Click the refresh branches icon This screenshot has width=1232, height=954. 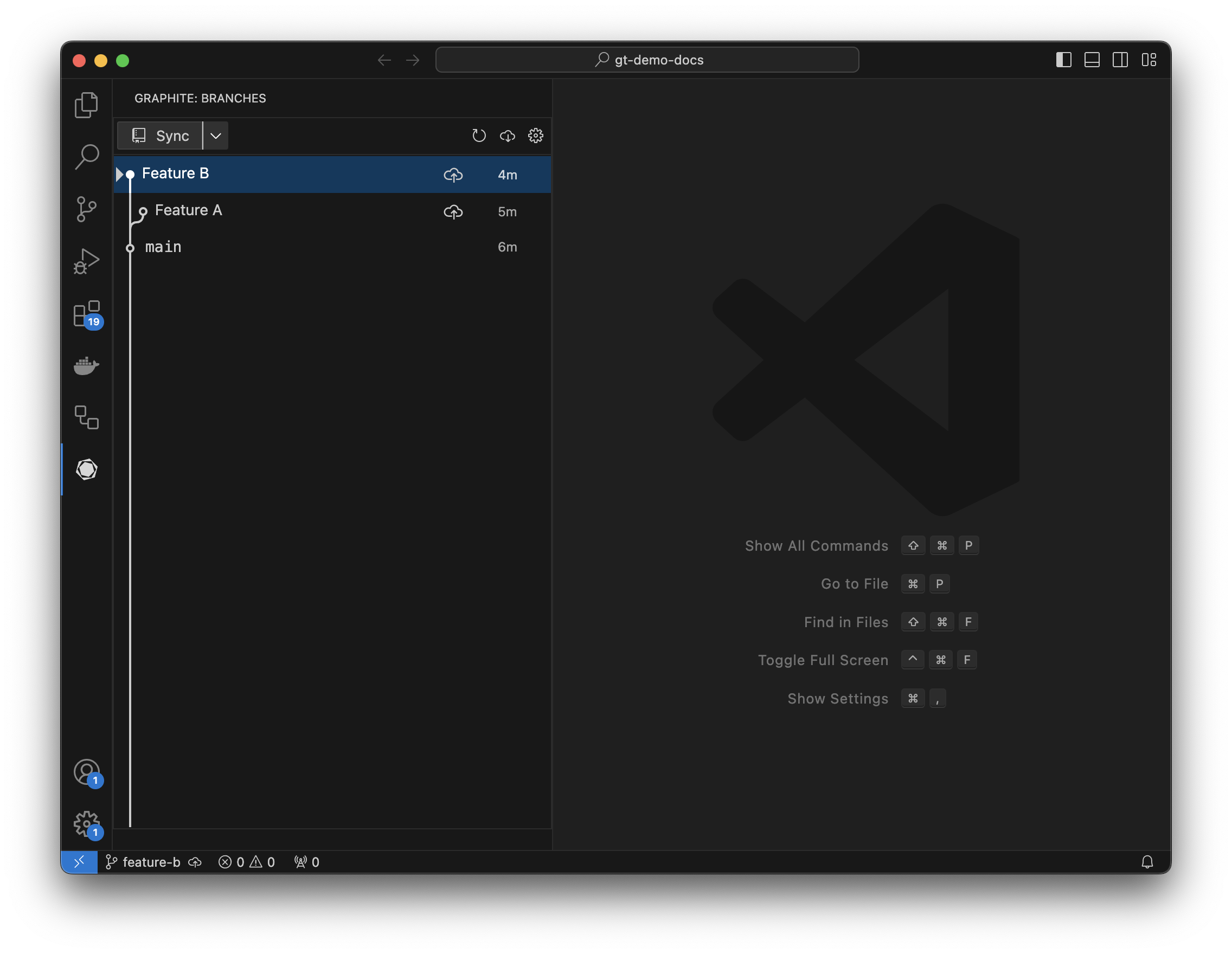point(478,136)
